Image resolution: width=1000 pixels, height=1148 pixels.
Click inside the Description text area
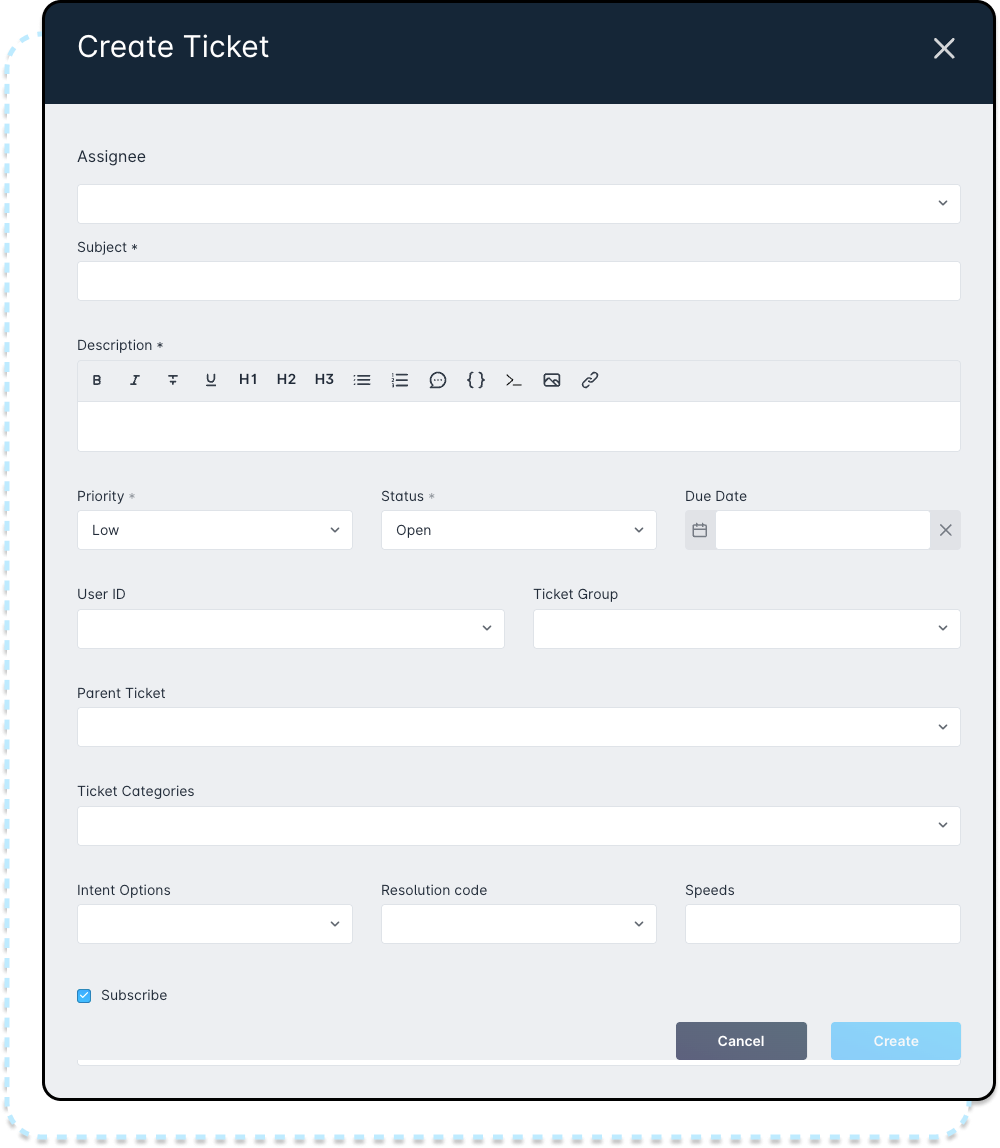(x=519, y=426)
